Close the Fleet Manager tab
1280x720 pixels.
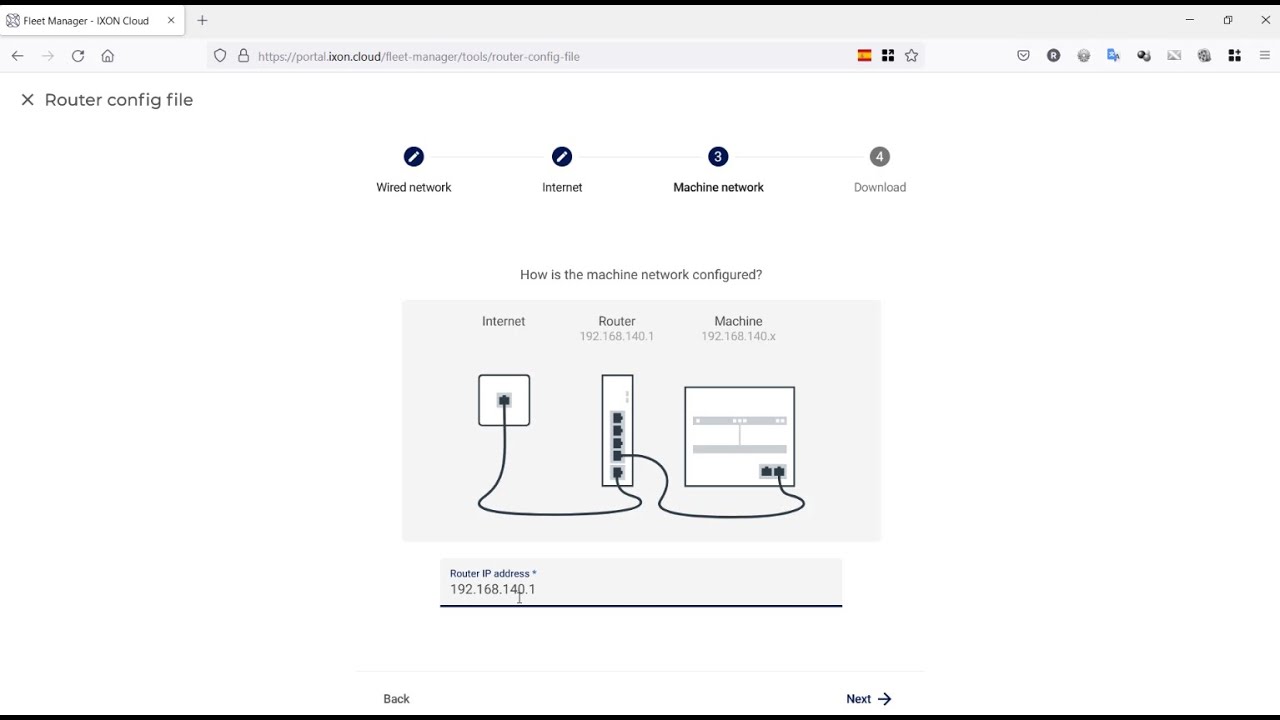point(171,20)
